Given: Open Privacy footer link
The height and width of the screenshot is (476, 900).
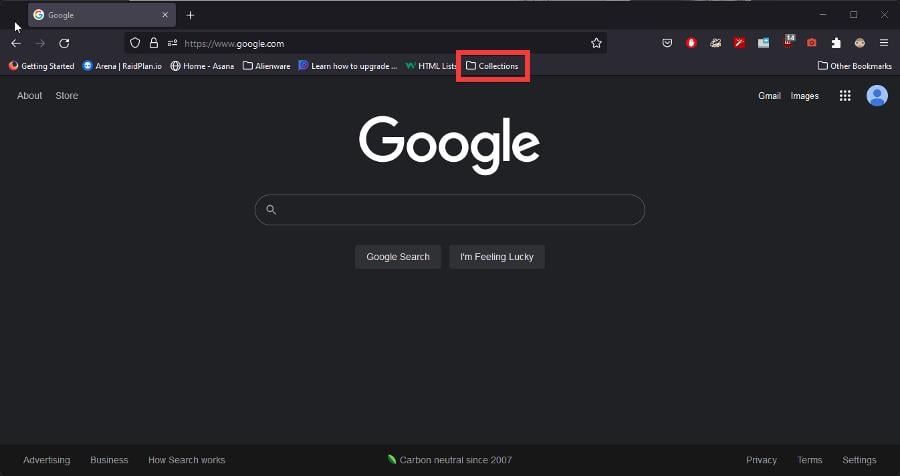Looking at the screenshot, I should [762, 460].
